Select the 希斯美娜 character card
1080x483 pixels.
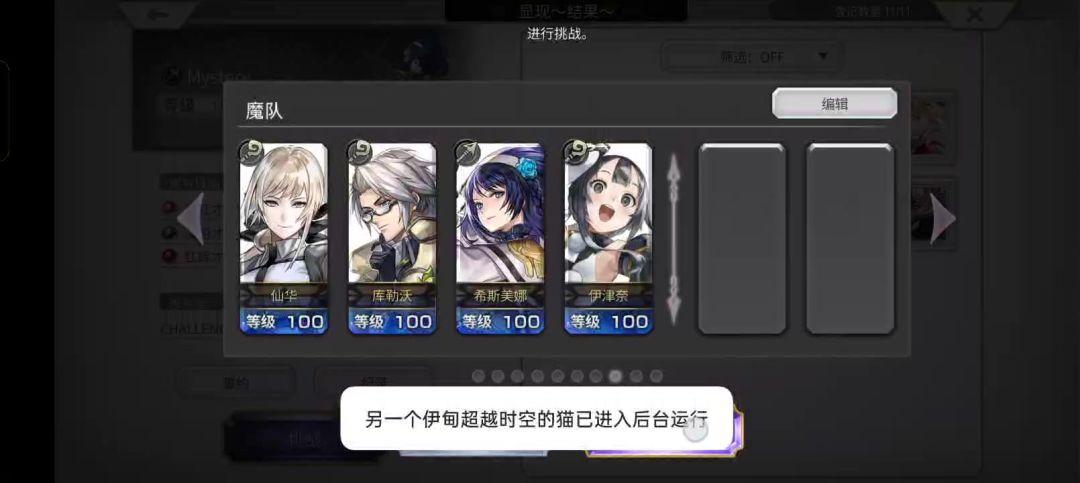[x=500, y=238]
